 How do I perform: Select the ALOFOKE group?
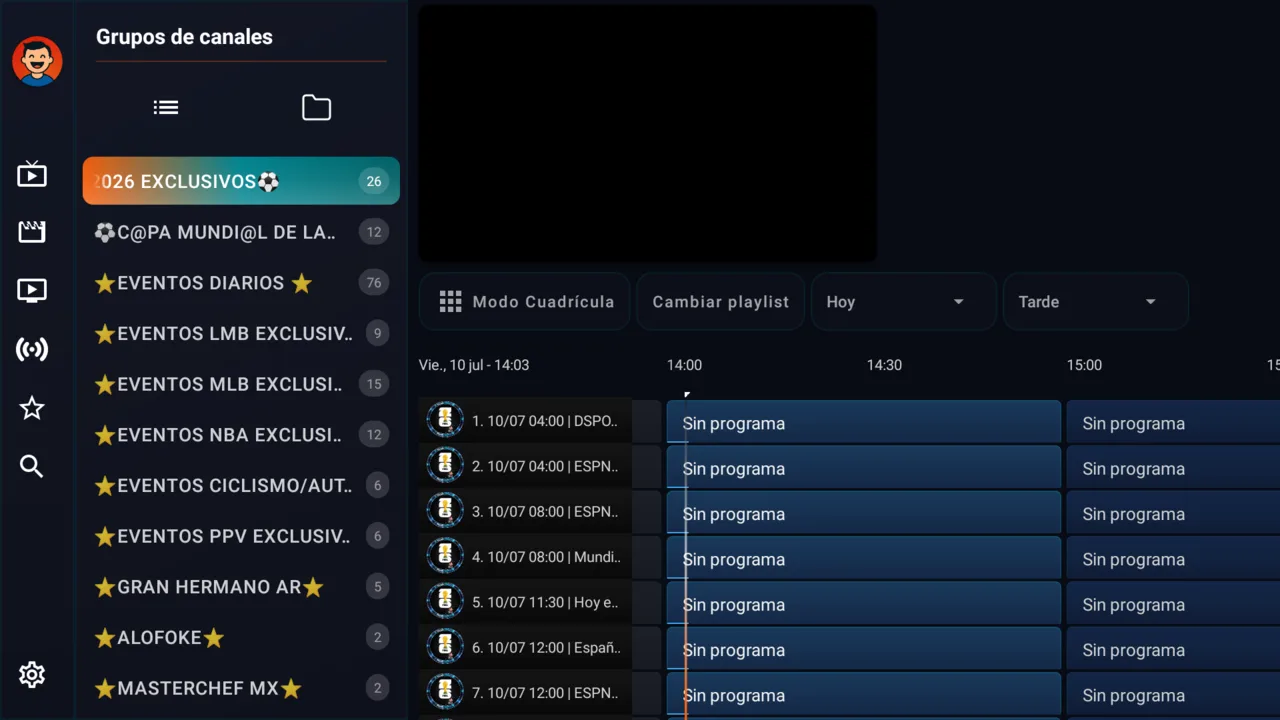pos(241,637)
